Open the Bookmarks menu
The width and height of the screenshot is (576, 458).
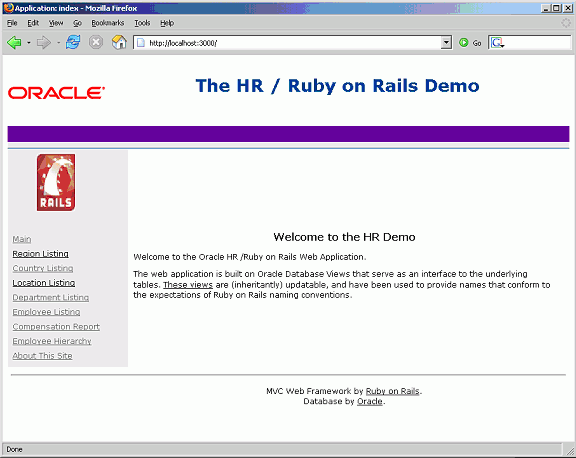tap(108, 23)
